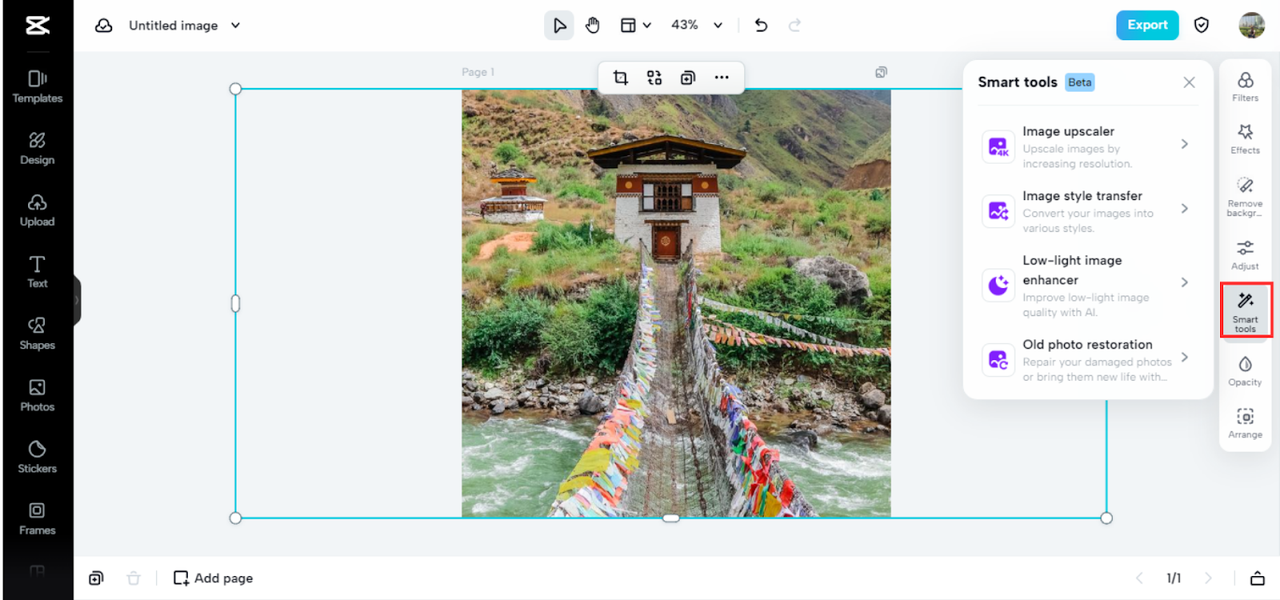Image resolution: width=1280 pixels, height=600 pixels.
Task: Open the Old photo restoration tool
Action: [x=1089, y=359]
